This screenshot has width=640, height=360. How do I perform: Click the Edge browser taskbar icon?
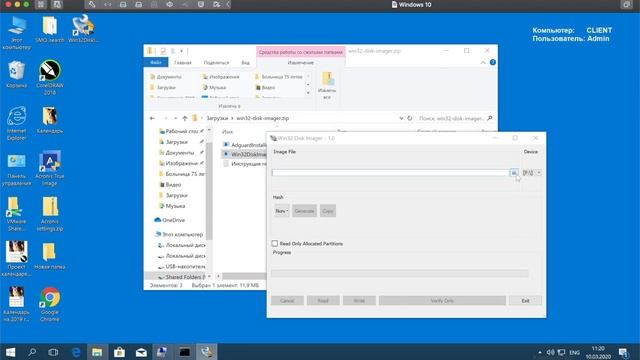click(76, 352)
